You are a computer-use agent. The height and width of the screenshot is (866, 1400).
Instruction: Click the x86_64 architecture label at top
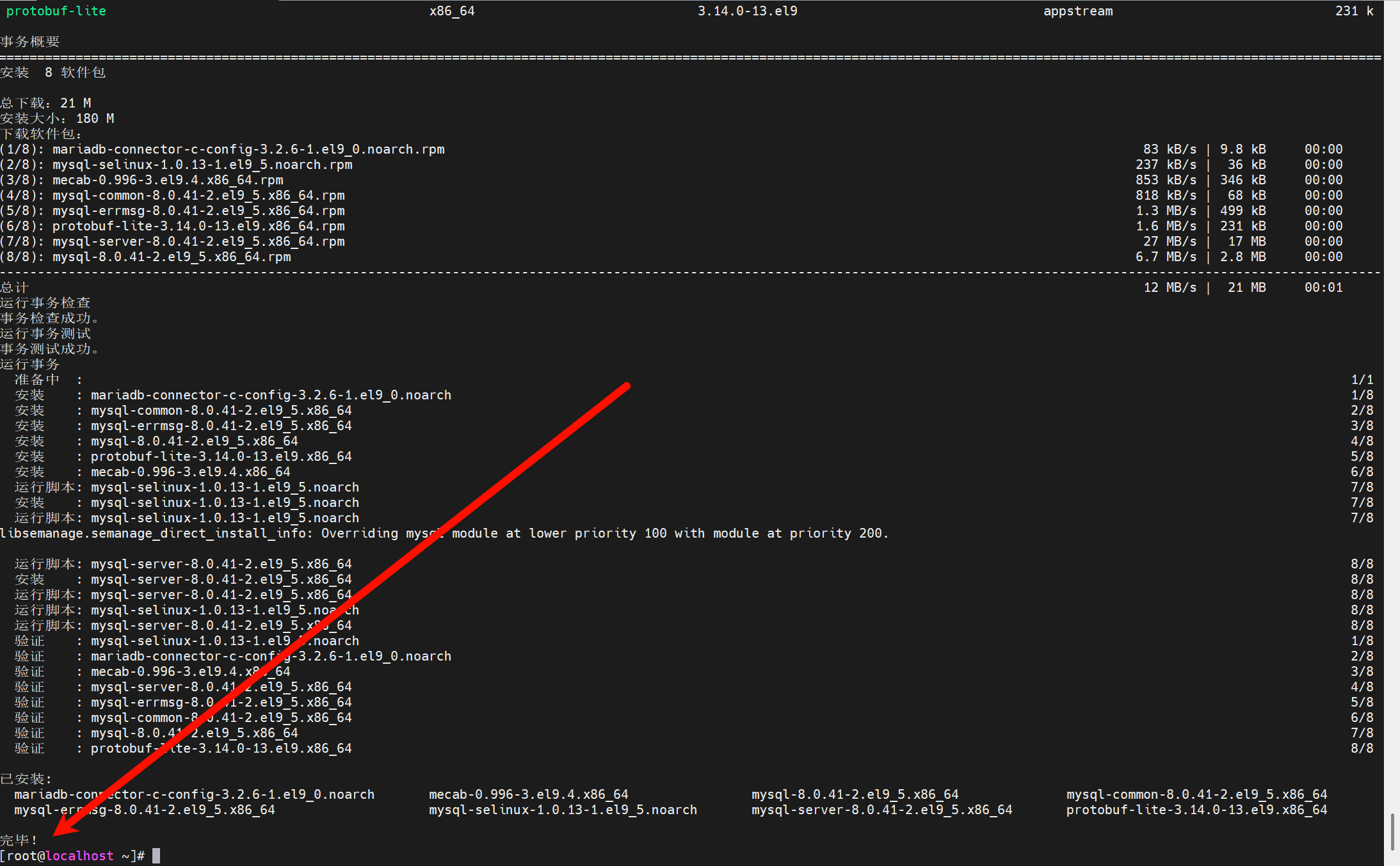coord(453,10)
